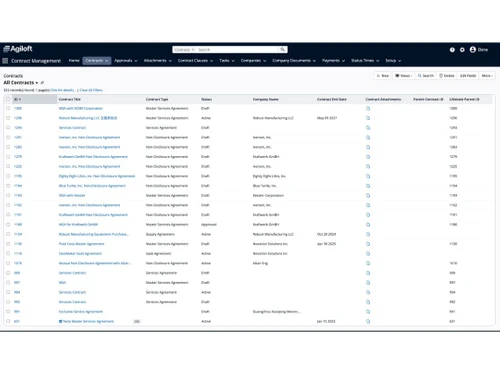Open attachment icon in Exclusive Service Agreement row
The height and width of the screenshot is (375, 500).
(368, 311)
